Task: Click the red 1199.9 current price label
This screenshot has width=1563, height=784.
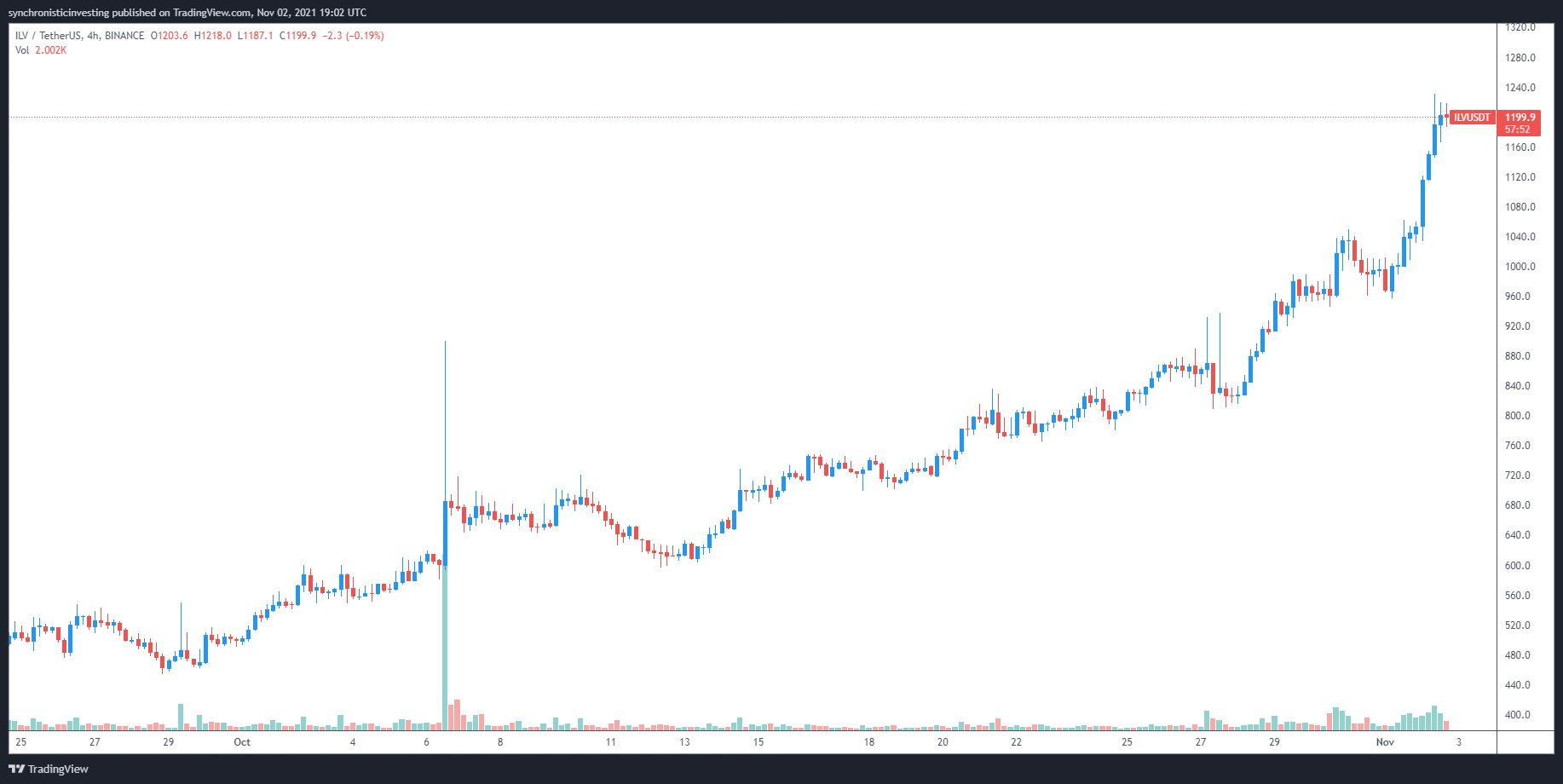Action: (1520, 118)
